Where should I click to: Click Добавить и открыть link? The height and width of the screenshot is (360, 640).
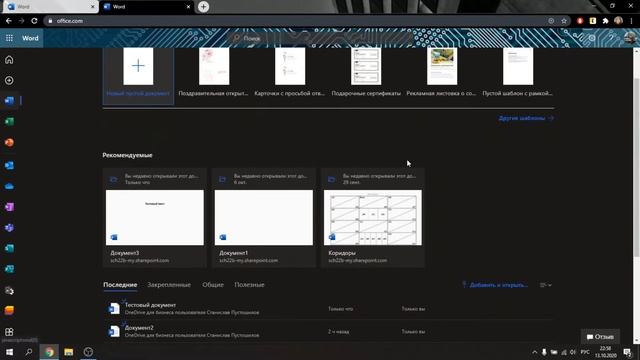coord(495,285)
